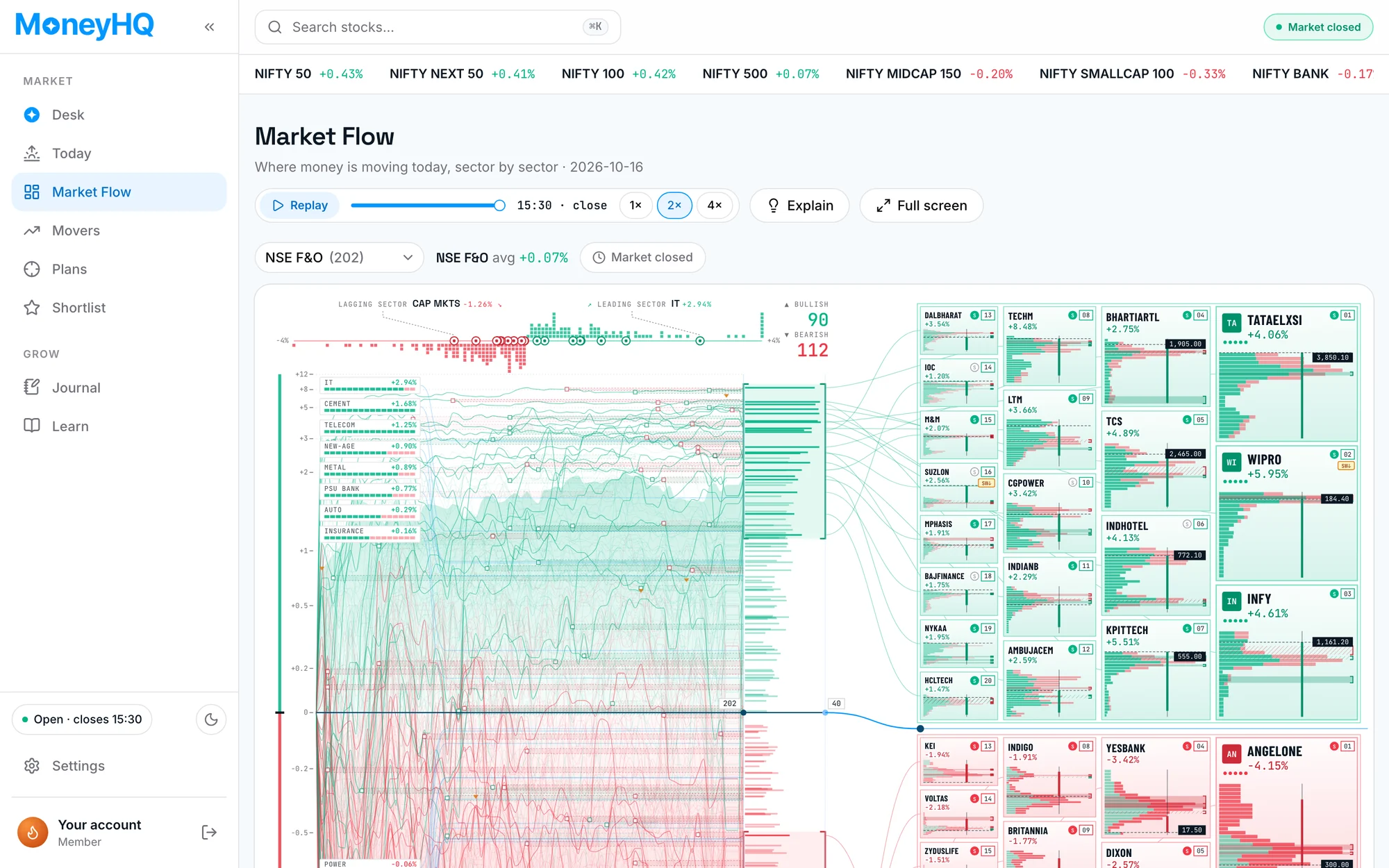
Task: Click the account avatar flame icon
Action: (x=33, y=832)
